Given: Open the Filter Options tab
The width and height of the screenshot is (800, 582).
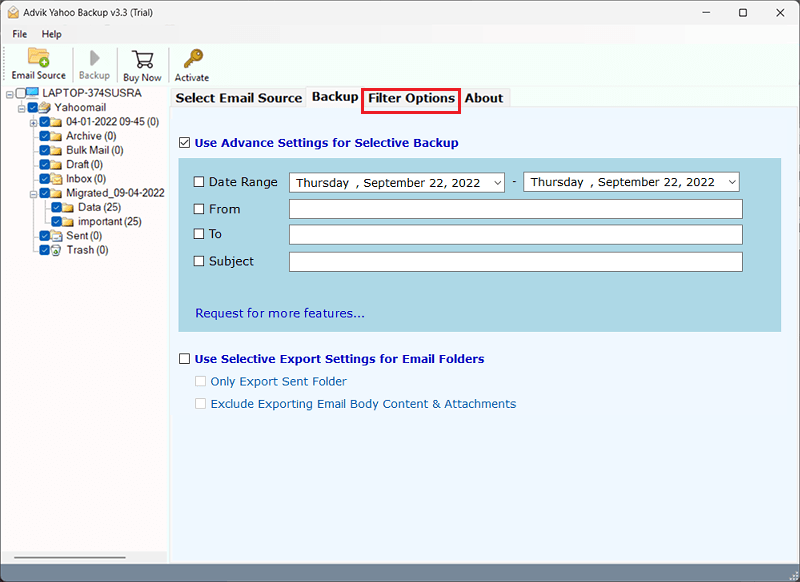Looking at the screenshot, I should click(411, 98).
